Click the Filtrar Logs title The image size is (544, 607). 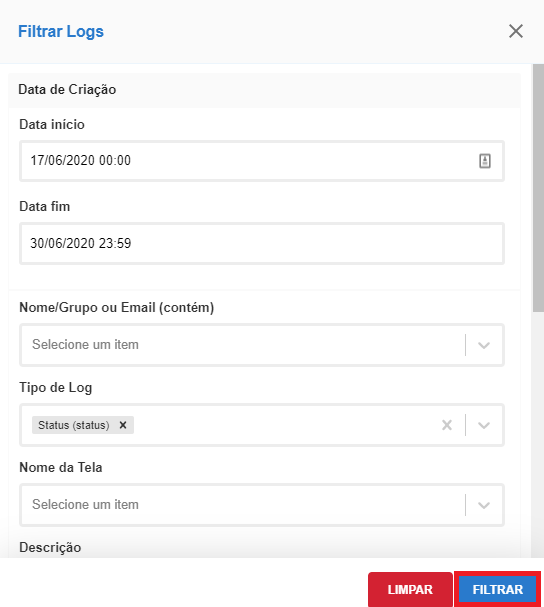click(x=61, y=31)
